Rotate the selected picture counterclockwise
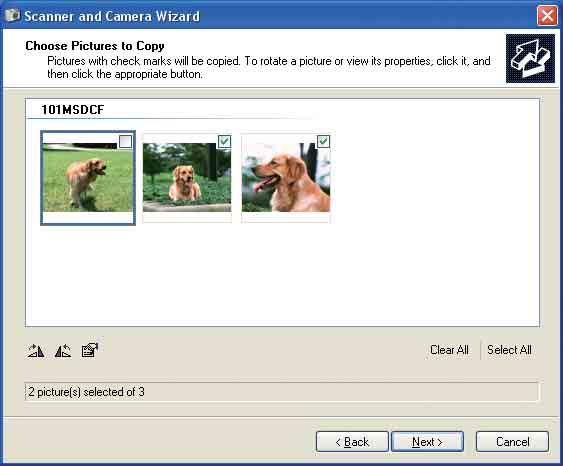Image resolution: width=563 pixels, height=466 pixels. (x=63, y=351)
